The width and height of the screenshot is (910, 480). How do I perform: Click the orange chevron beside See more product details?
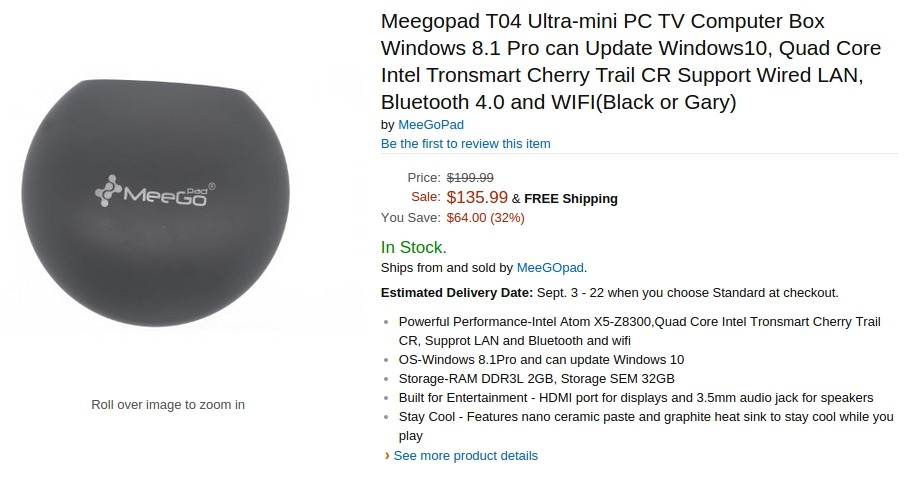tap(387, 456)
